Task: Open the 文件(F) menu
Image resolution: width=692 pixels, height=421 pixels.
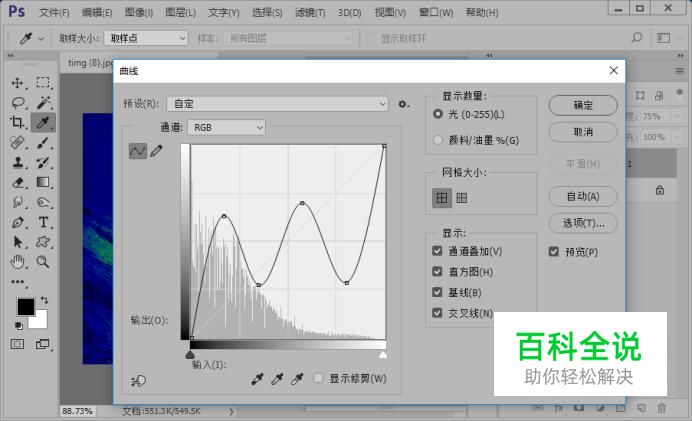Action: 54,12
